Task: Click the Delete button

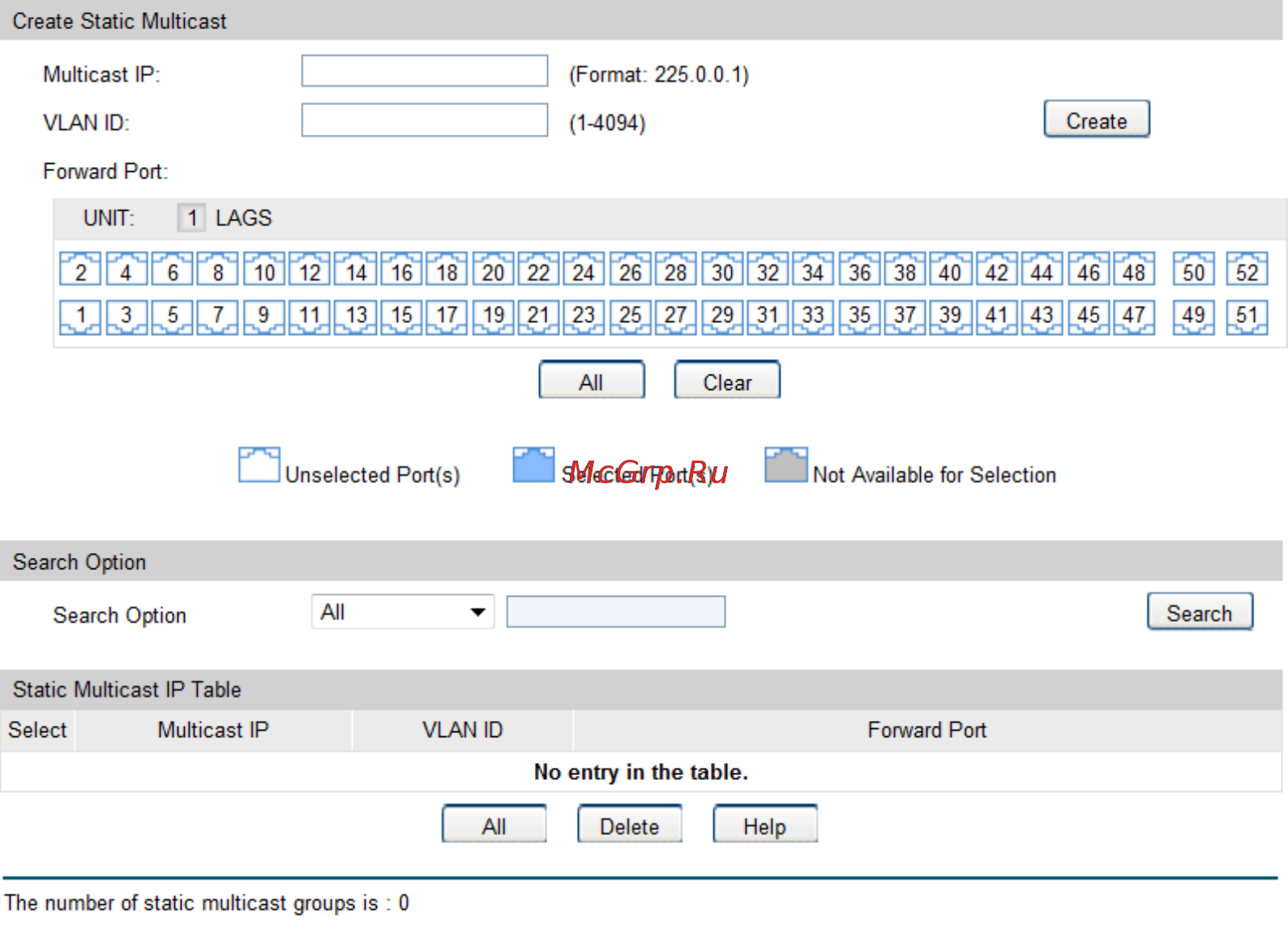Action: (x=630, y=825)
